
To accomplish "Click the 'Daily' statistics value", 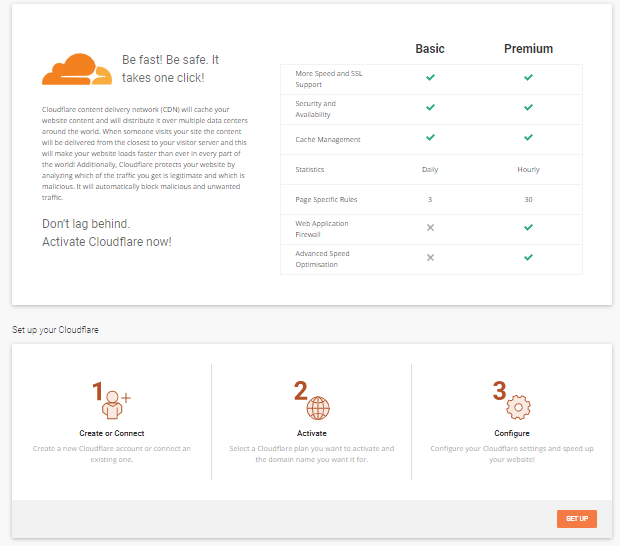I will [430, 170].
